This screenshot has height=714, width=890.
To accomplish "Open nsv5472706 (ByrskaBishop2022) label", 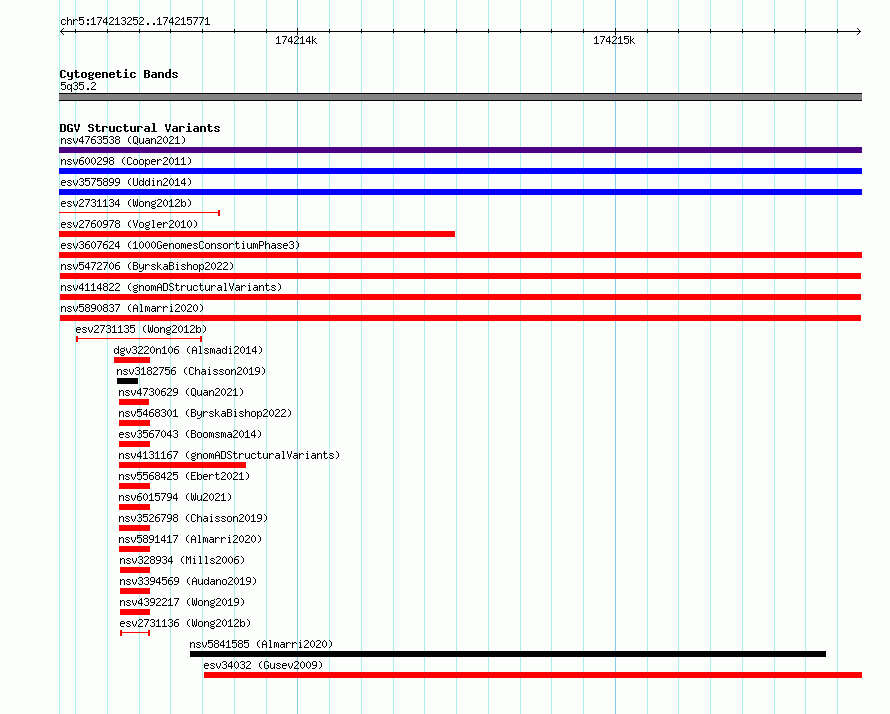I will (x=147, y=266).
